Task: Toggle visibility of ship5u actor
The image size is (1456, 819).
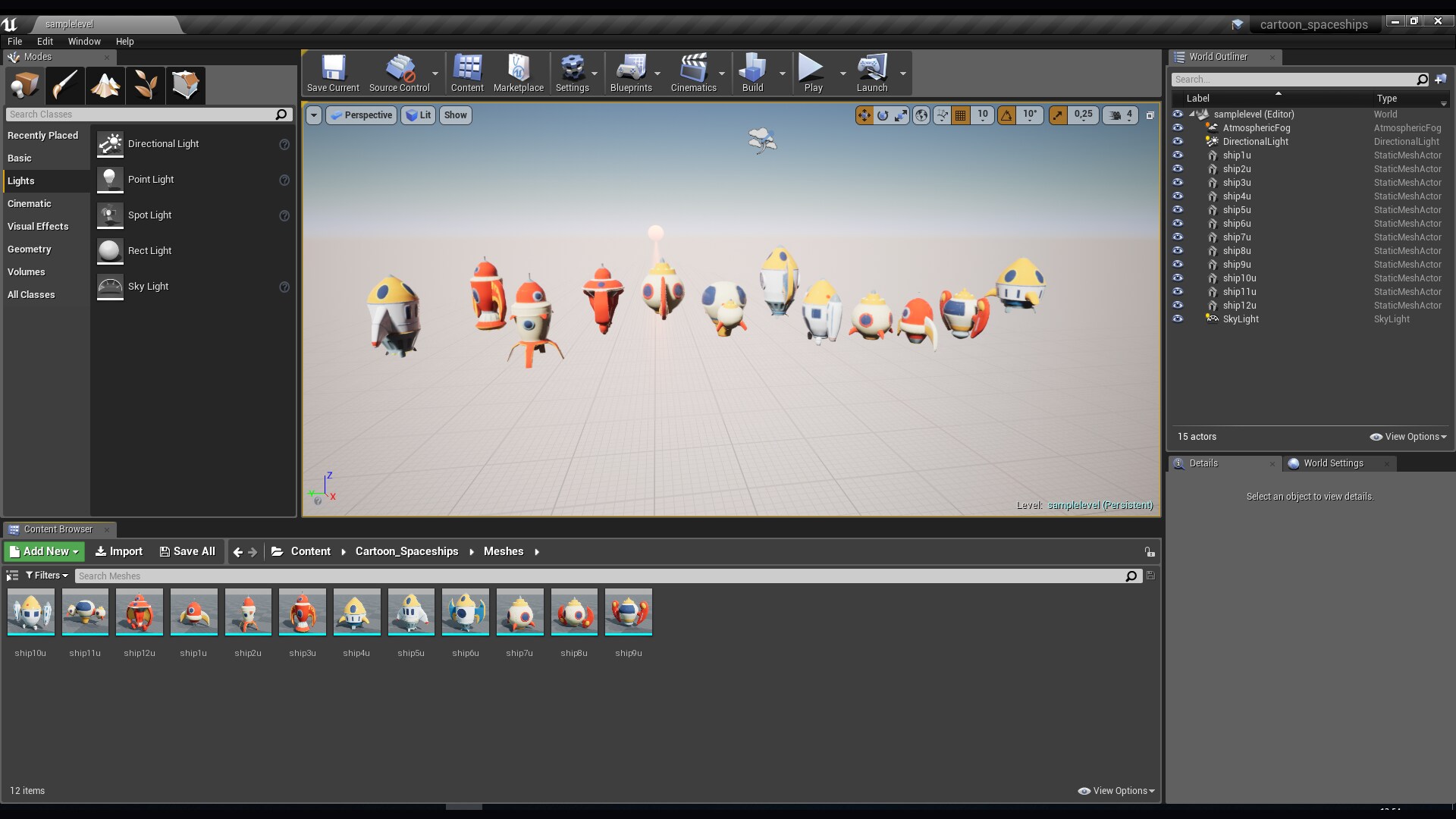Action: tap(1178, 210)
